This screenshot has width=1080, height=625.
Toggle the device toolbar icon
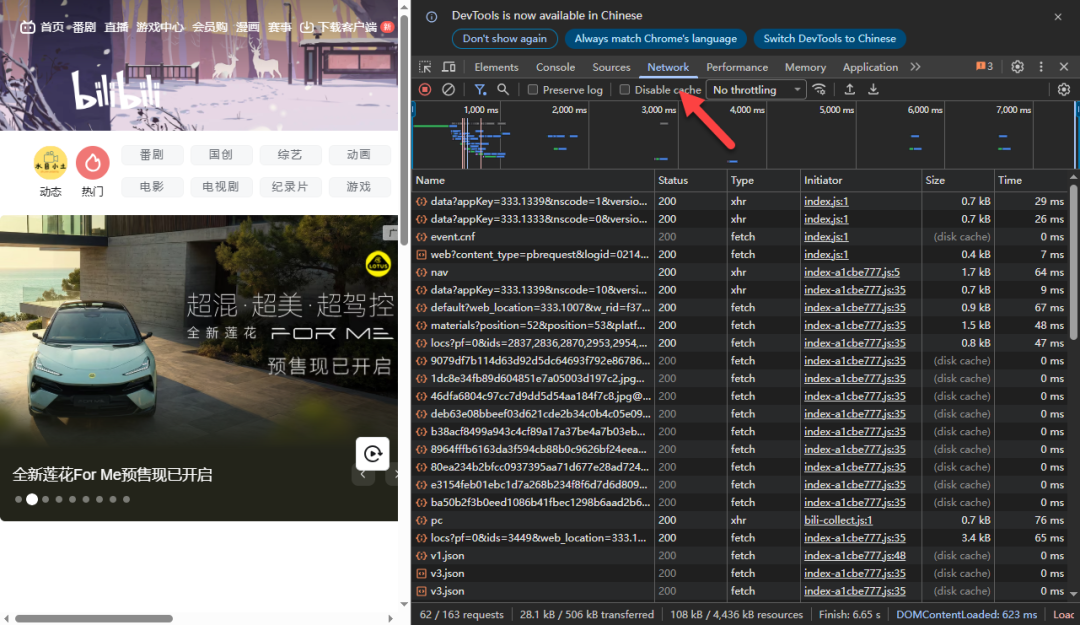(x=449, y=67)
